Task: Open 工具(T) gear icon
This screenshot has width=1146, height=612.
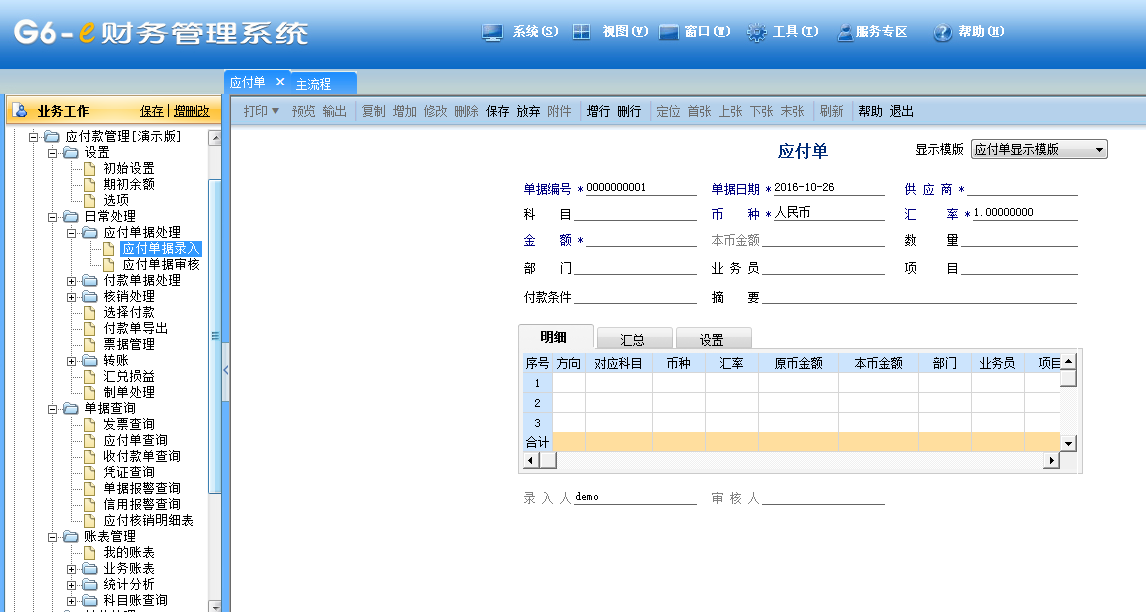Action: [x=757, y=32]
